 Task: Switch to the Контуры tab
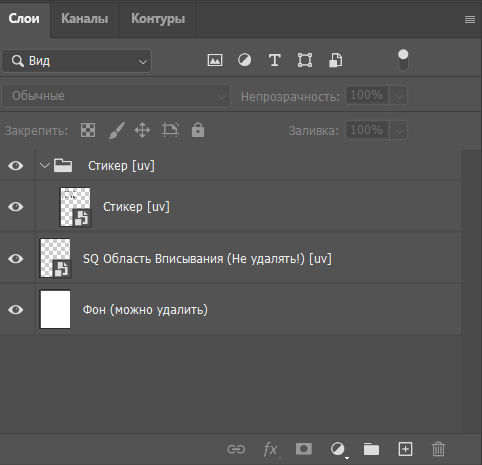coord(158,19)
